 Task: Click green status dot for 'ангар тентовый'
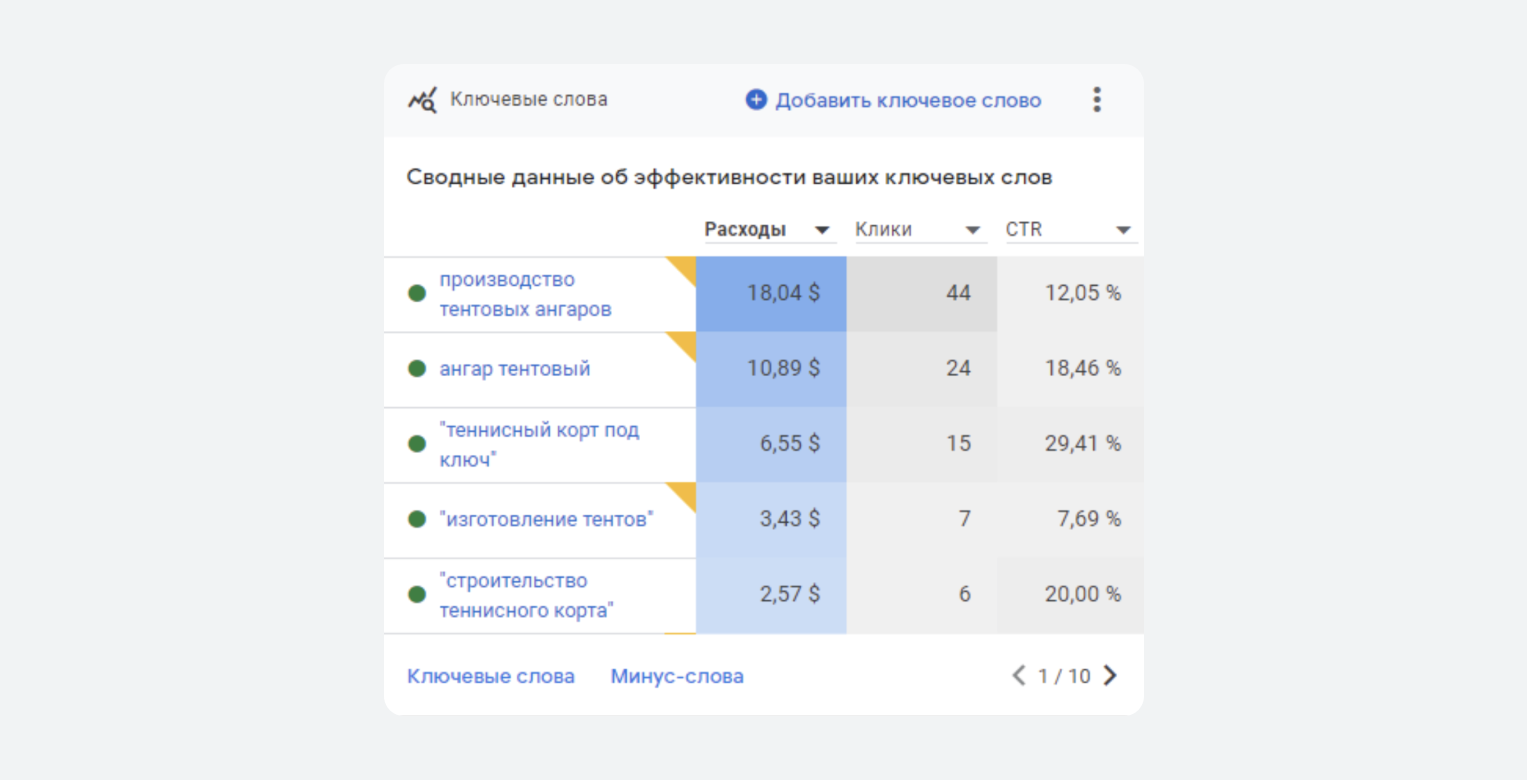pyautogui.click(x=417, y=369)
